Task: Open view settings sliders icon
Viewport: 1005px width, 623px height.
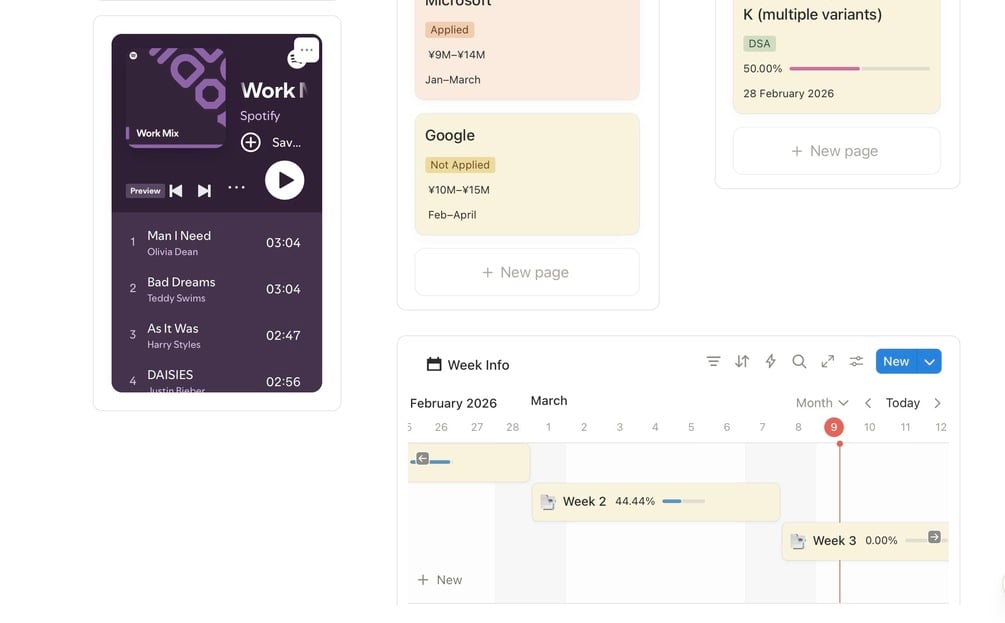Action: coord(856,361)
